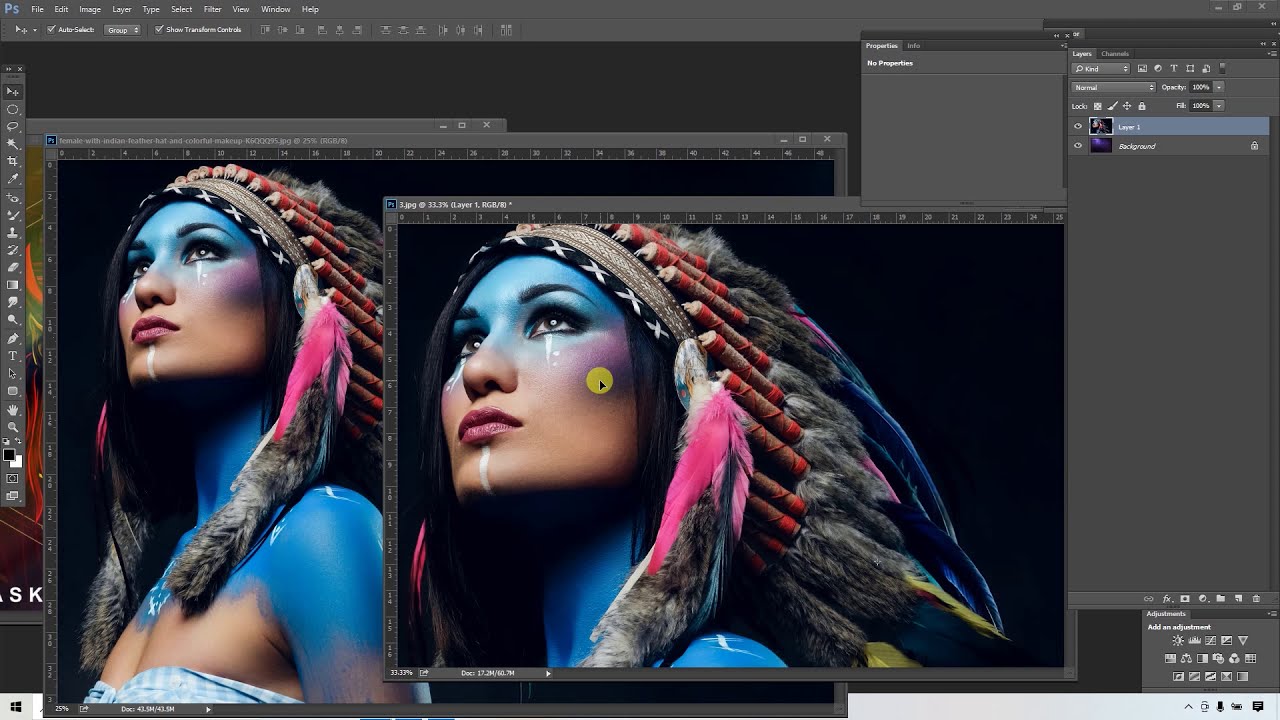This screenshot has width=1280, height=720.
Task: Open the Opacity slider arrow
Action: [x=1219, y=87]
